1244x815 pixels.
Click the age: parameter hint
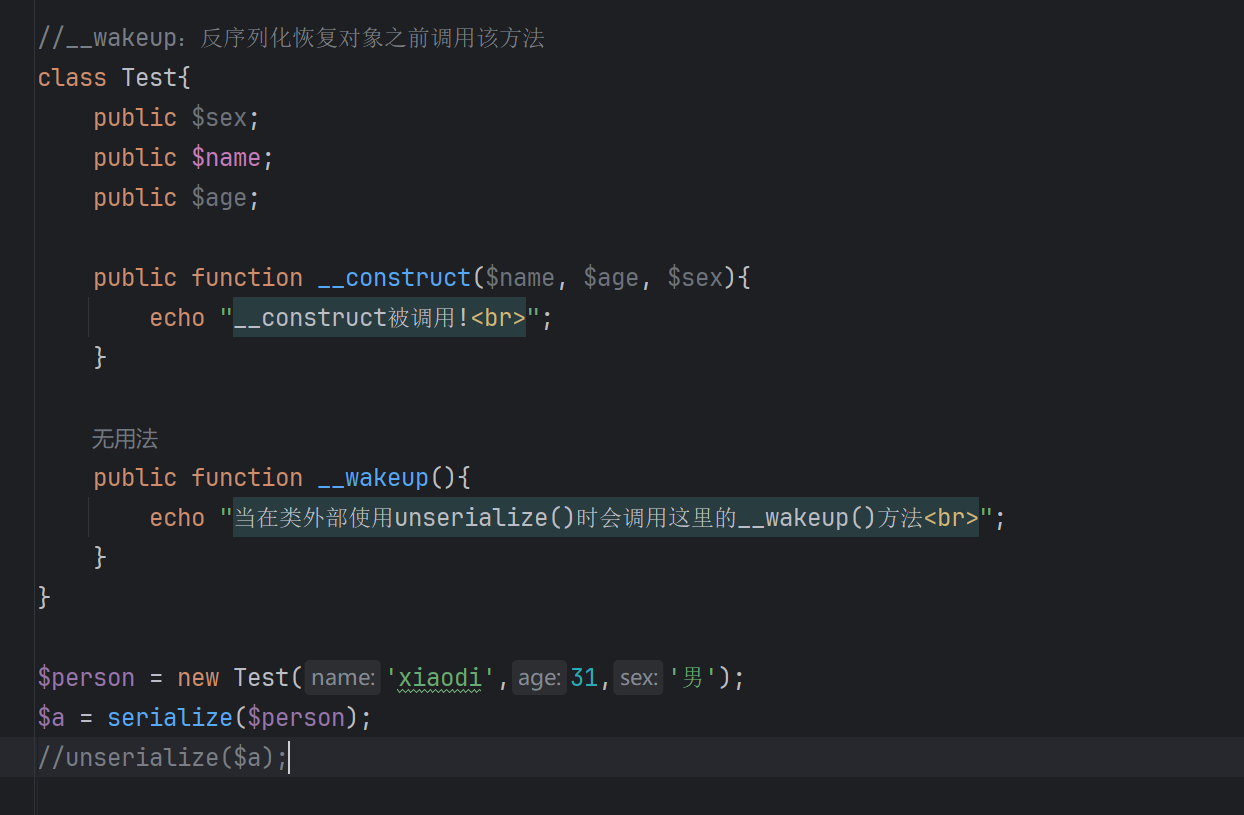click(540, 678)
